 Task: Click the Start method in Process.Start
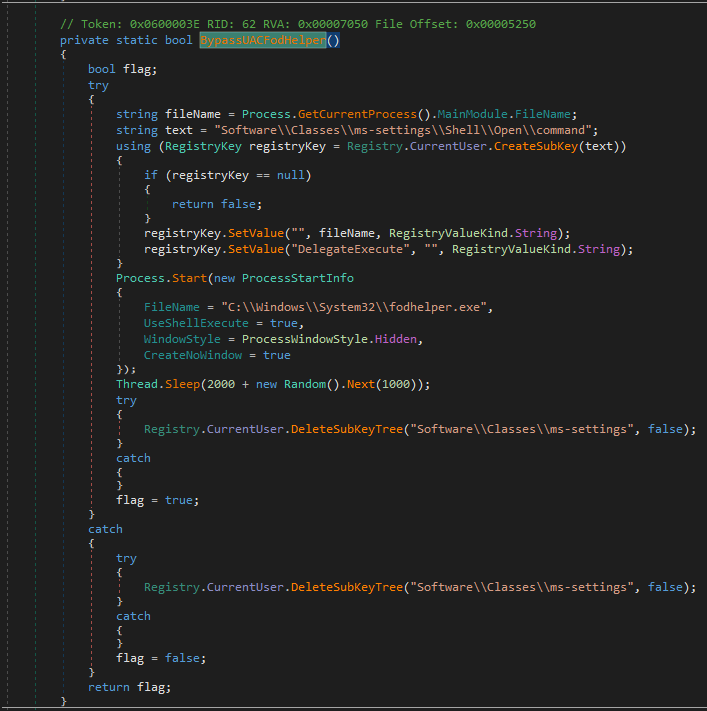(189, 278)
